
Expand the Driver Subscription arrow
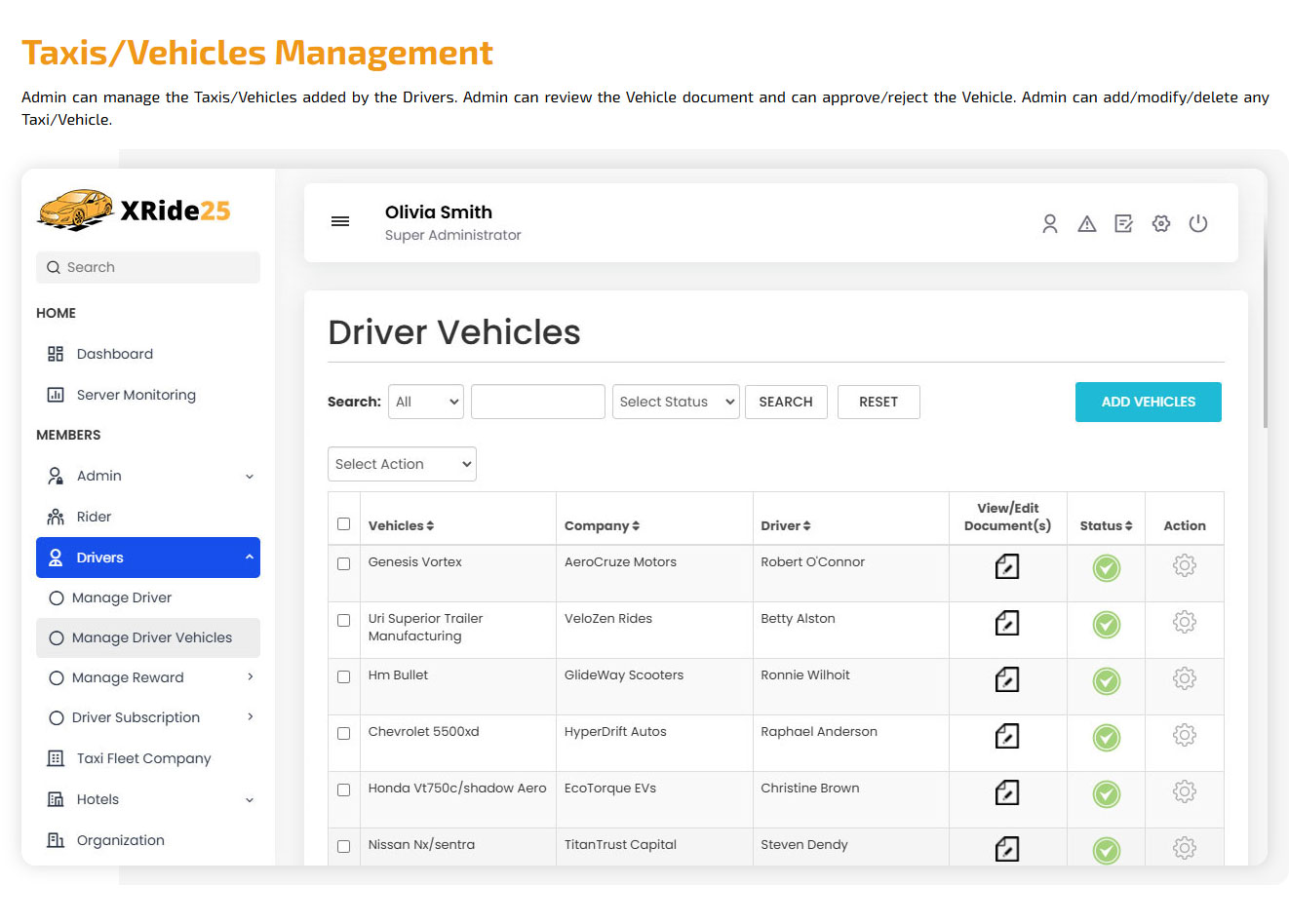pyautogui.click(x=251, y=717)
